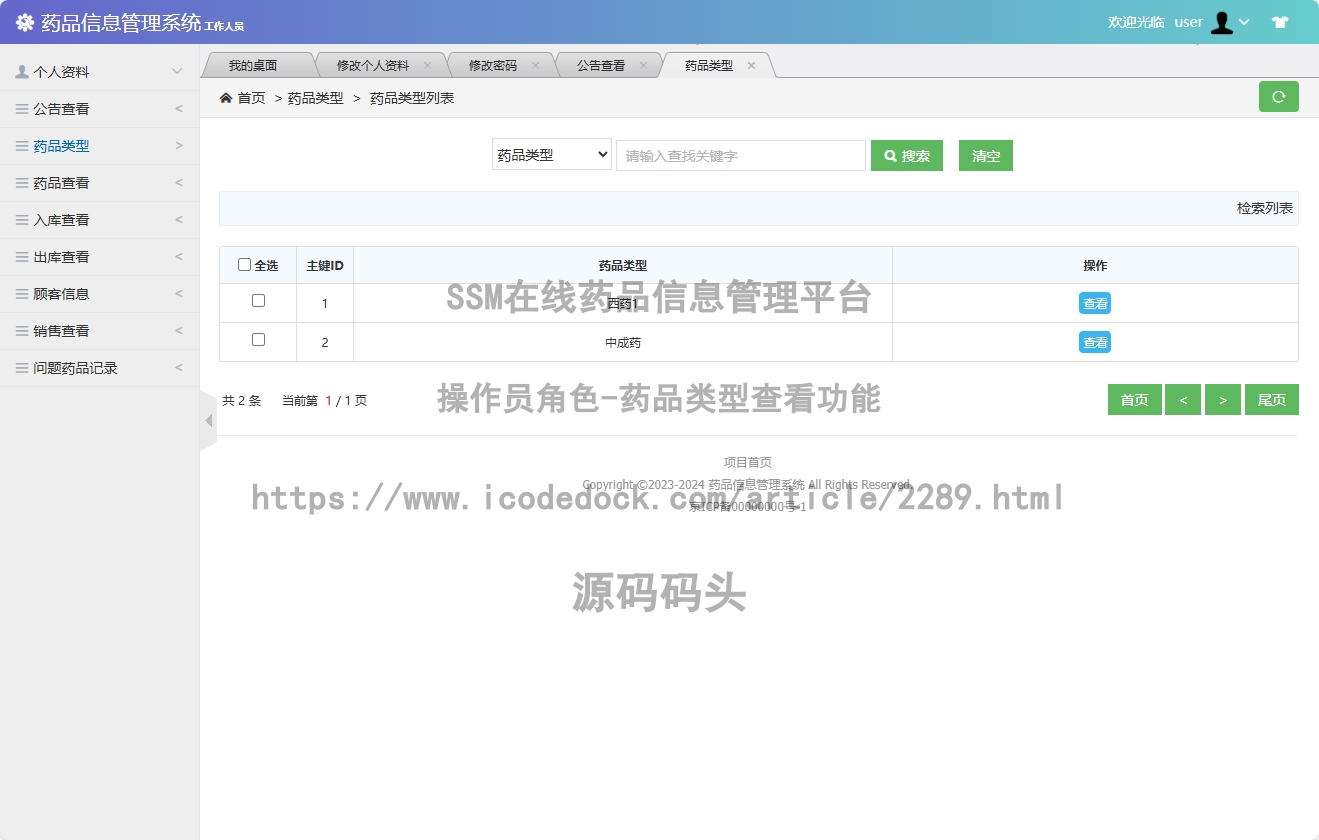Go to next page with > button

[x=1223, y=399]
